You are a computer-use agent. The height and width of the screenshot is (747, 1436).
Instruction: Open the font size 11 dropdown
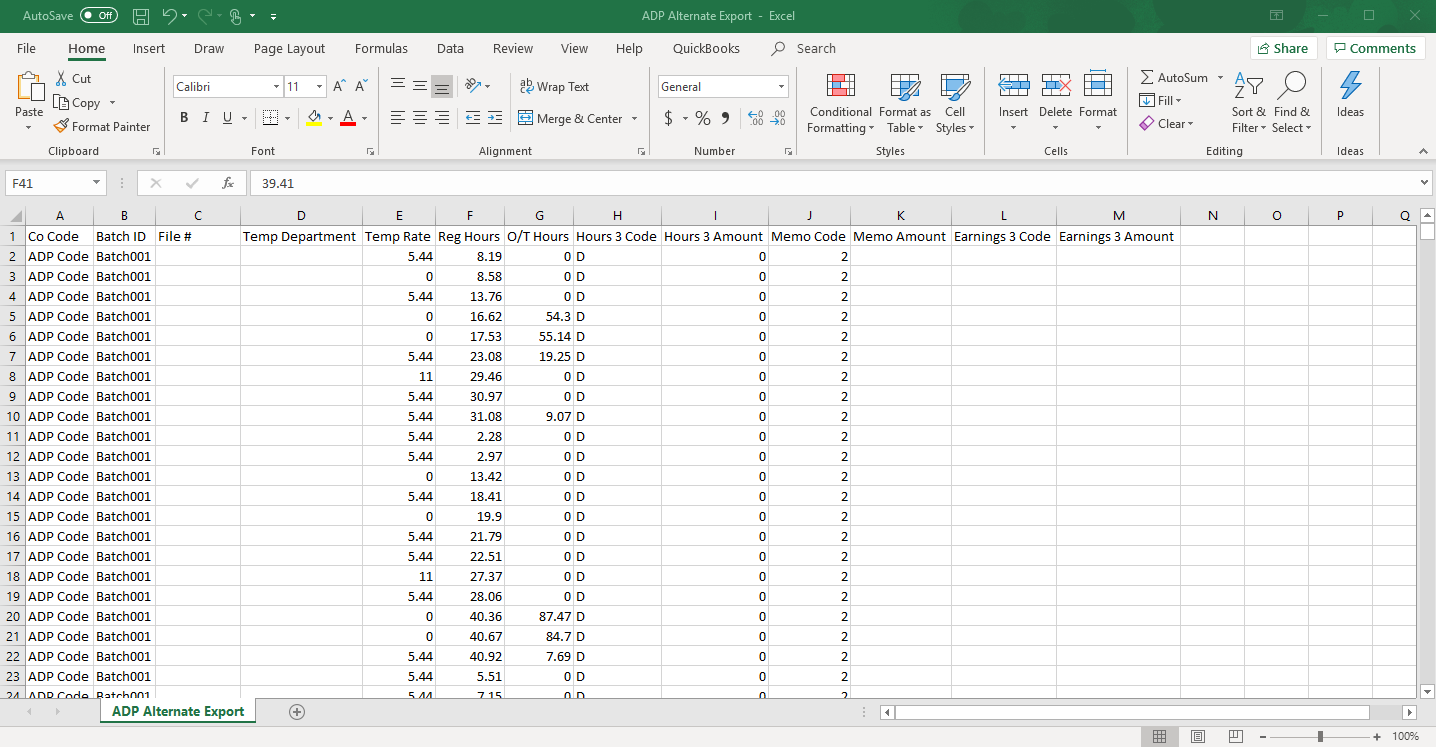click(x=319, y=87)
